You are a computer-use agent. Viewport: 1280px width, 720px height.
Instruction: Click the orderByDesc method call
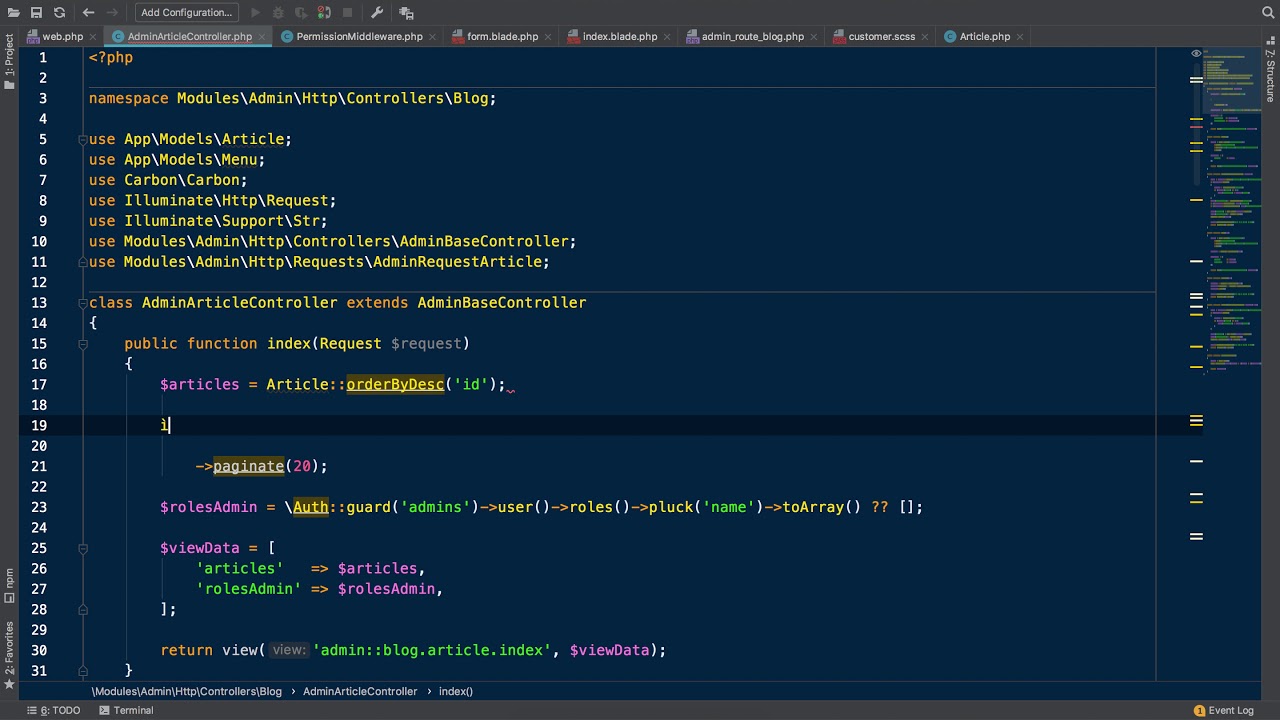395,384
